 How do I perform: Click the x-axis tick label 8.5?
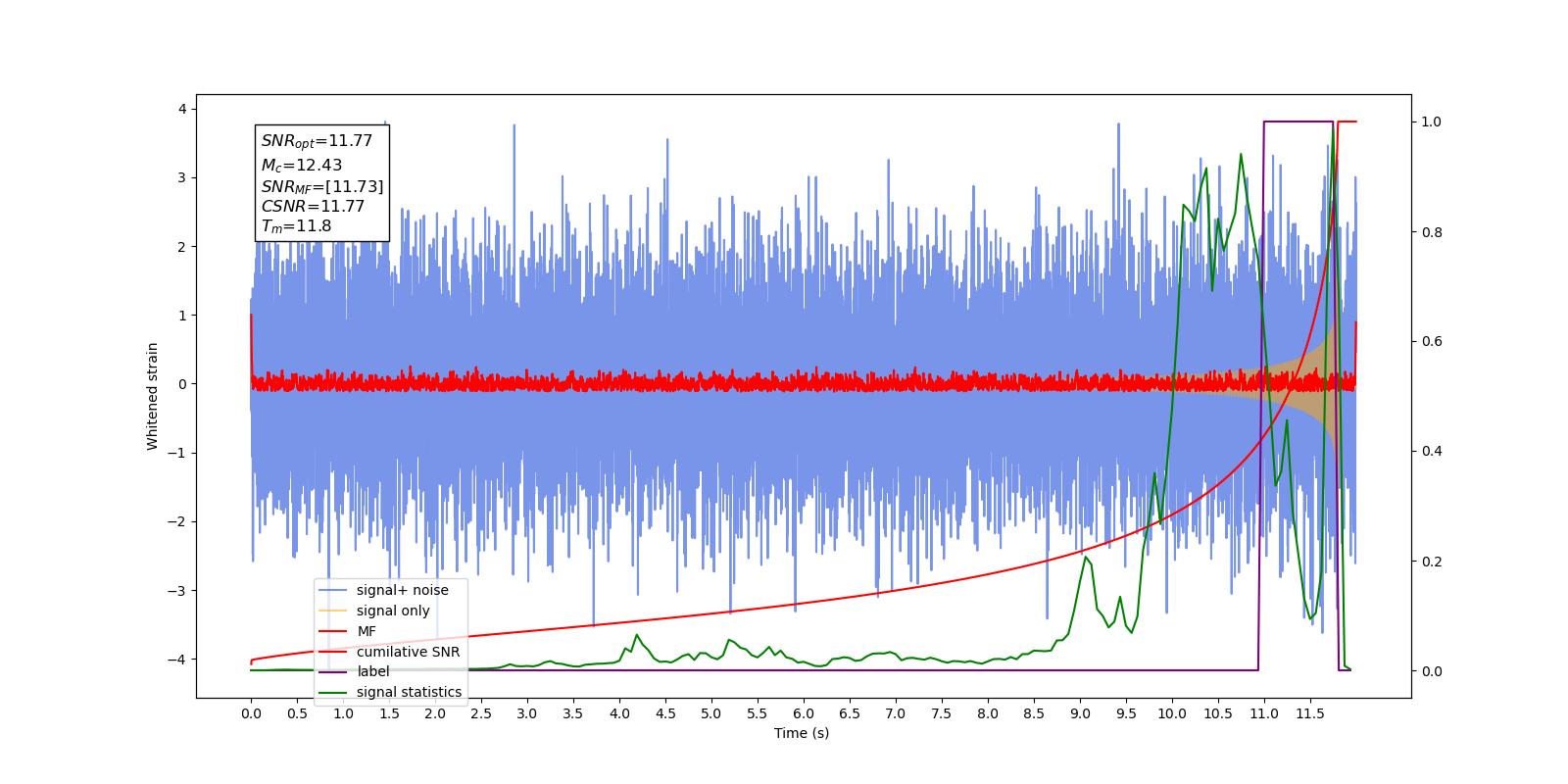[x=1034, y=713]
